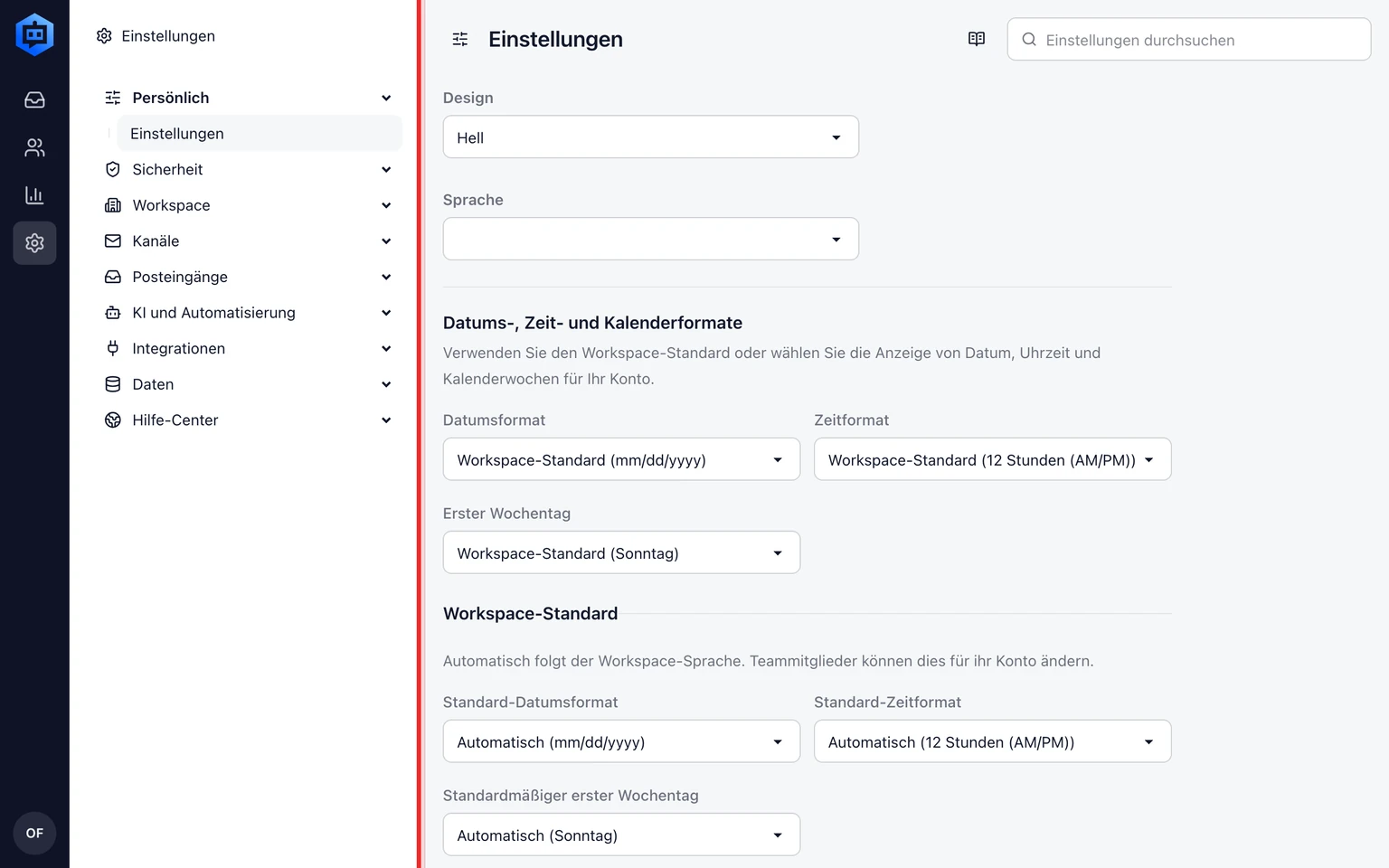The height and width of the screenshot is (868, 1389).
Task: Expand the Workspace section chevron
Action: (x=386, y=205)
